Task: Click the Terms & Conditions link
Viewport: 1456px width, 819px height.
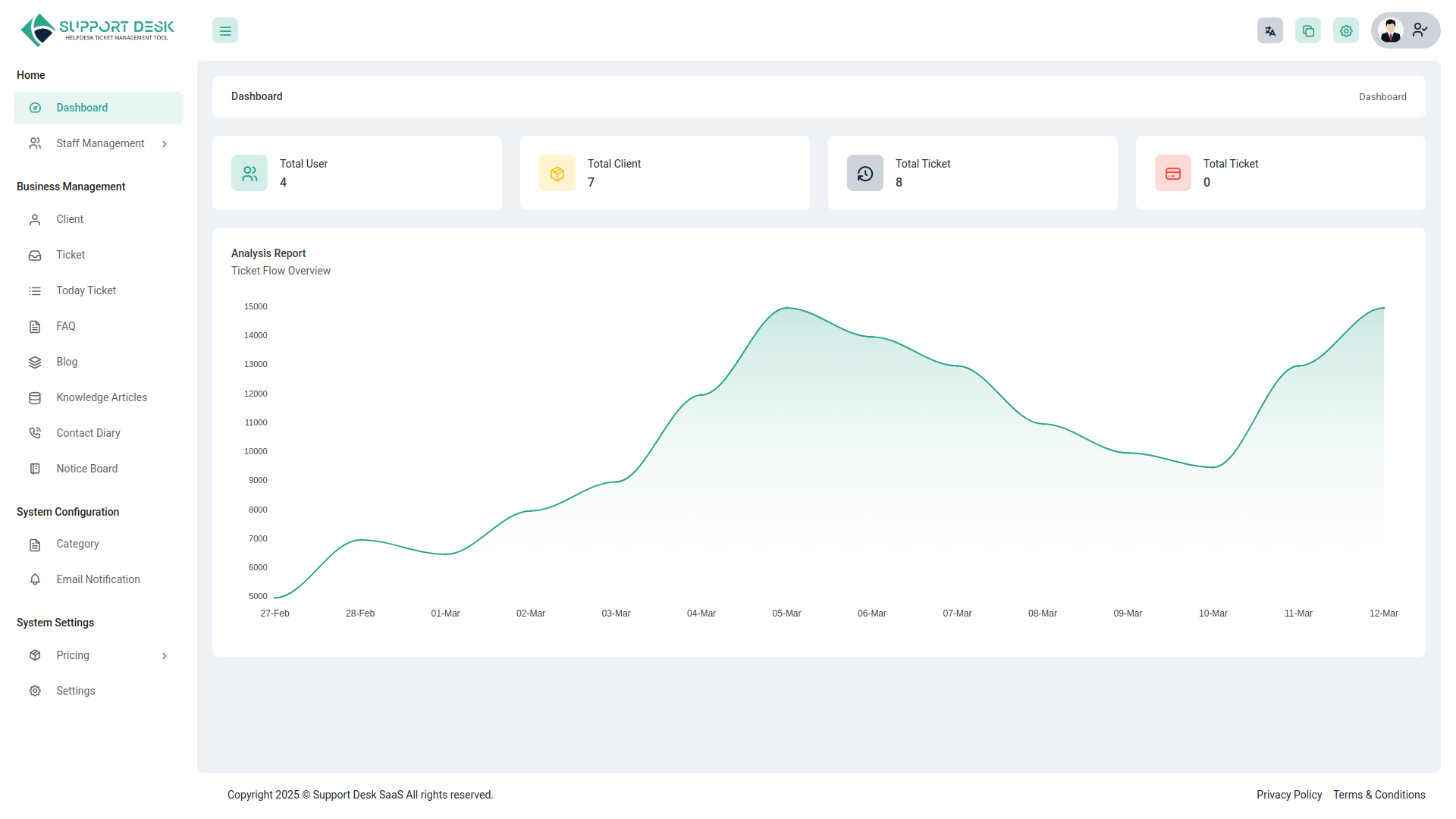Action: (x=1379, y=795)
